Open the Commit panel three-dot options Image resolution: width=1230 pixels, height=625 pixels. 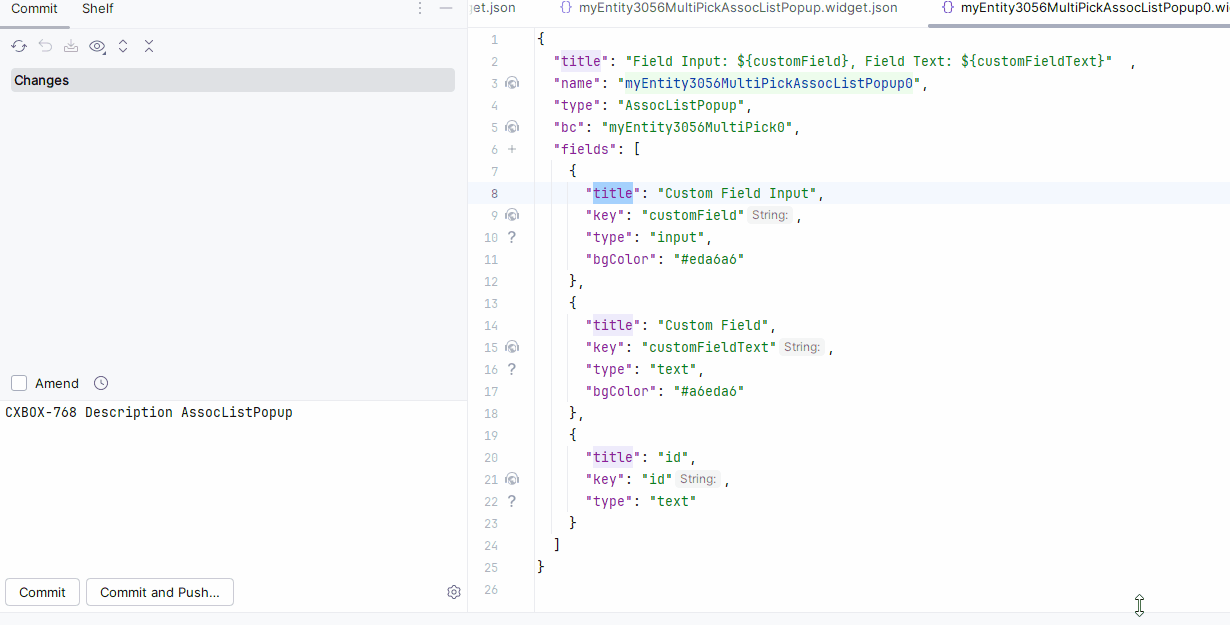(420, 8)
